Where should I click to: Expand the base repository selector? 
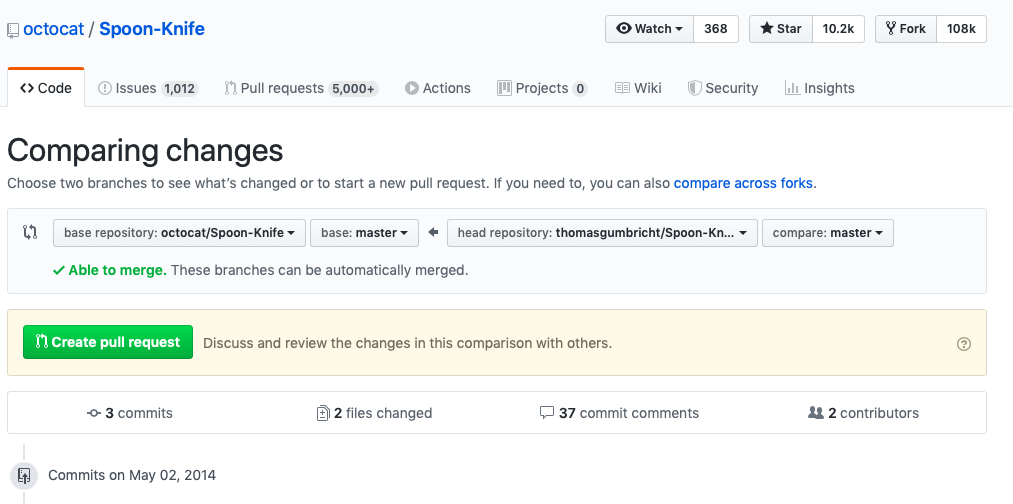coord(179,233)
